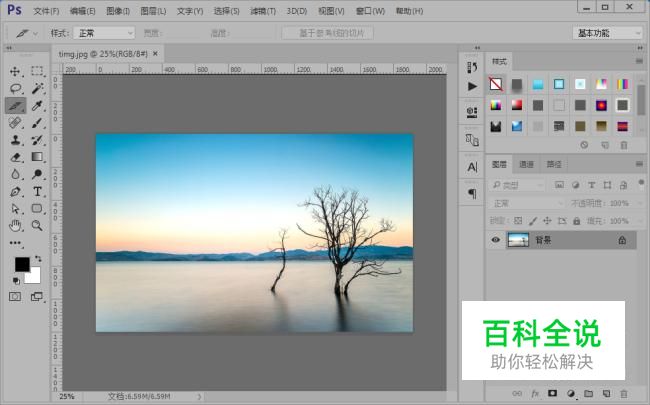Click the 背景 layer thumbnail
This screenshot has height=405, width=650.
tap(518, 240)
